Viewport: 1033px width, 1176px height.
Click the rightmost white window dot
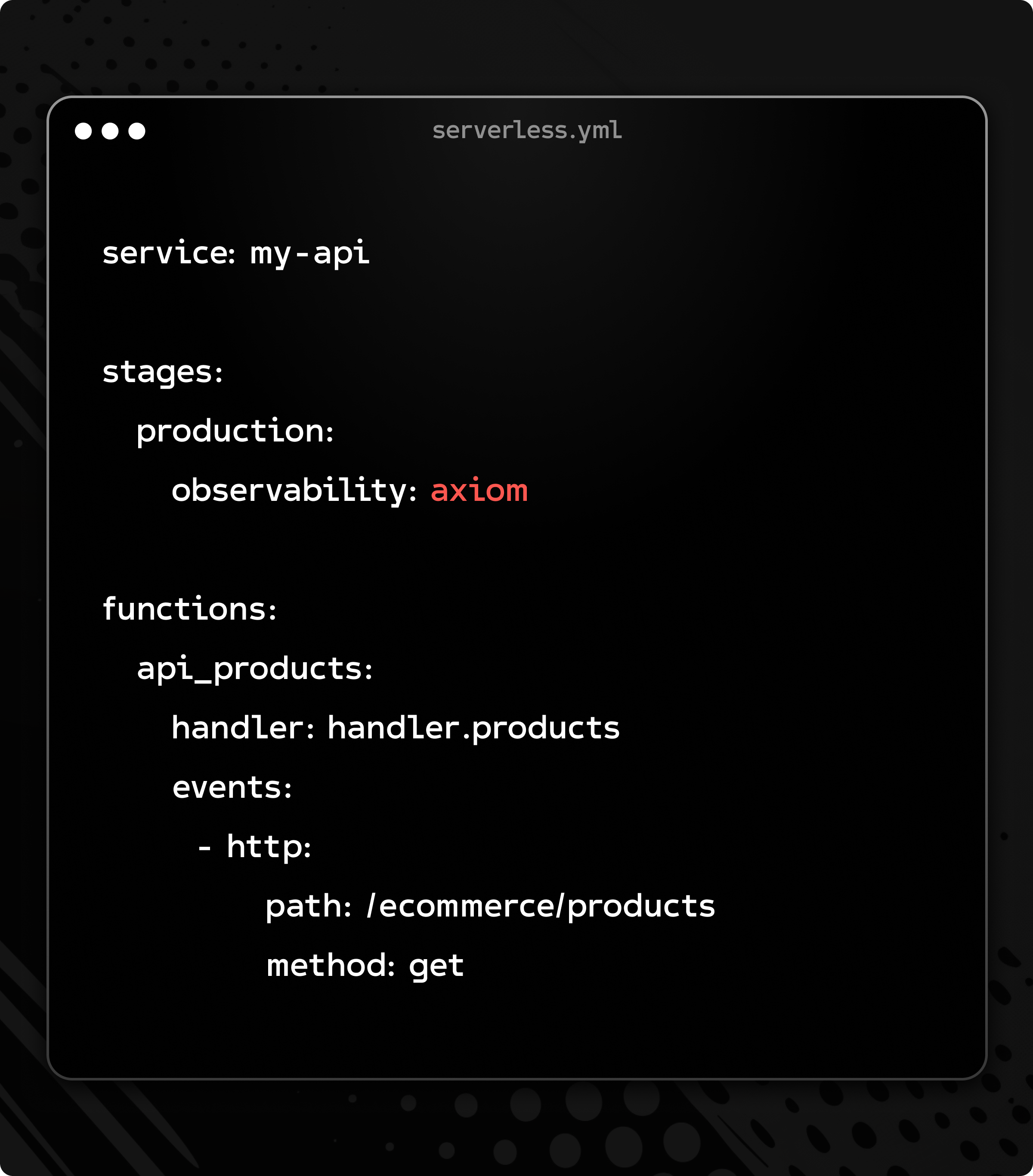[x=137, y=131]
